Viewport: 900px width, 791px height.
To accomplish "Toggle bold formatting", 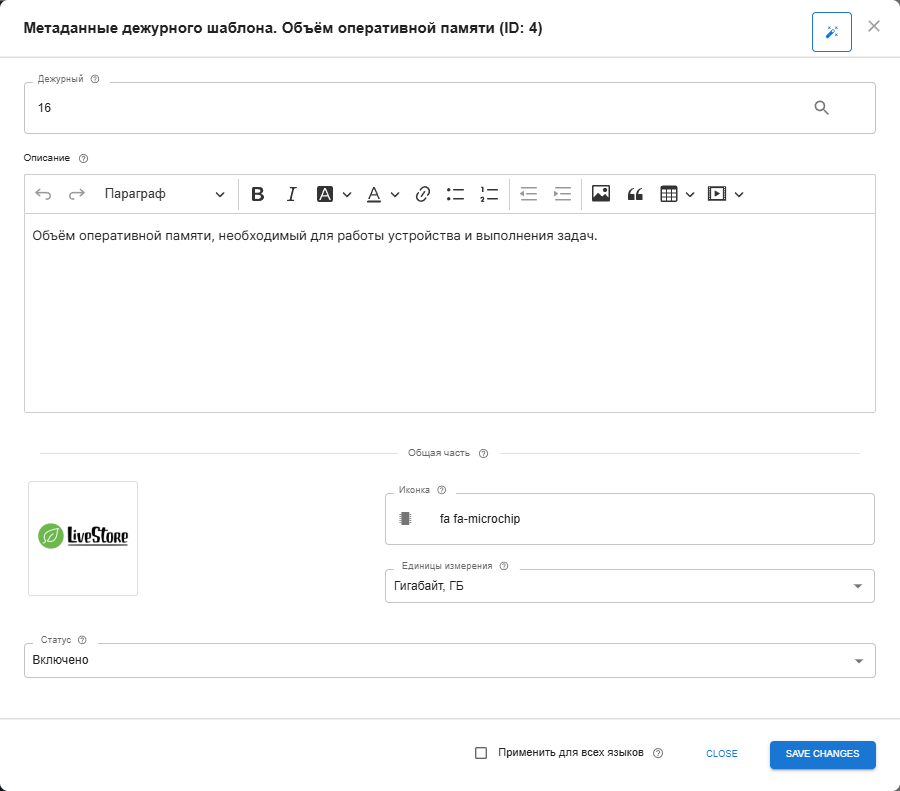I will pos(258,194).
